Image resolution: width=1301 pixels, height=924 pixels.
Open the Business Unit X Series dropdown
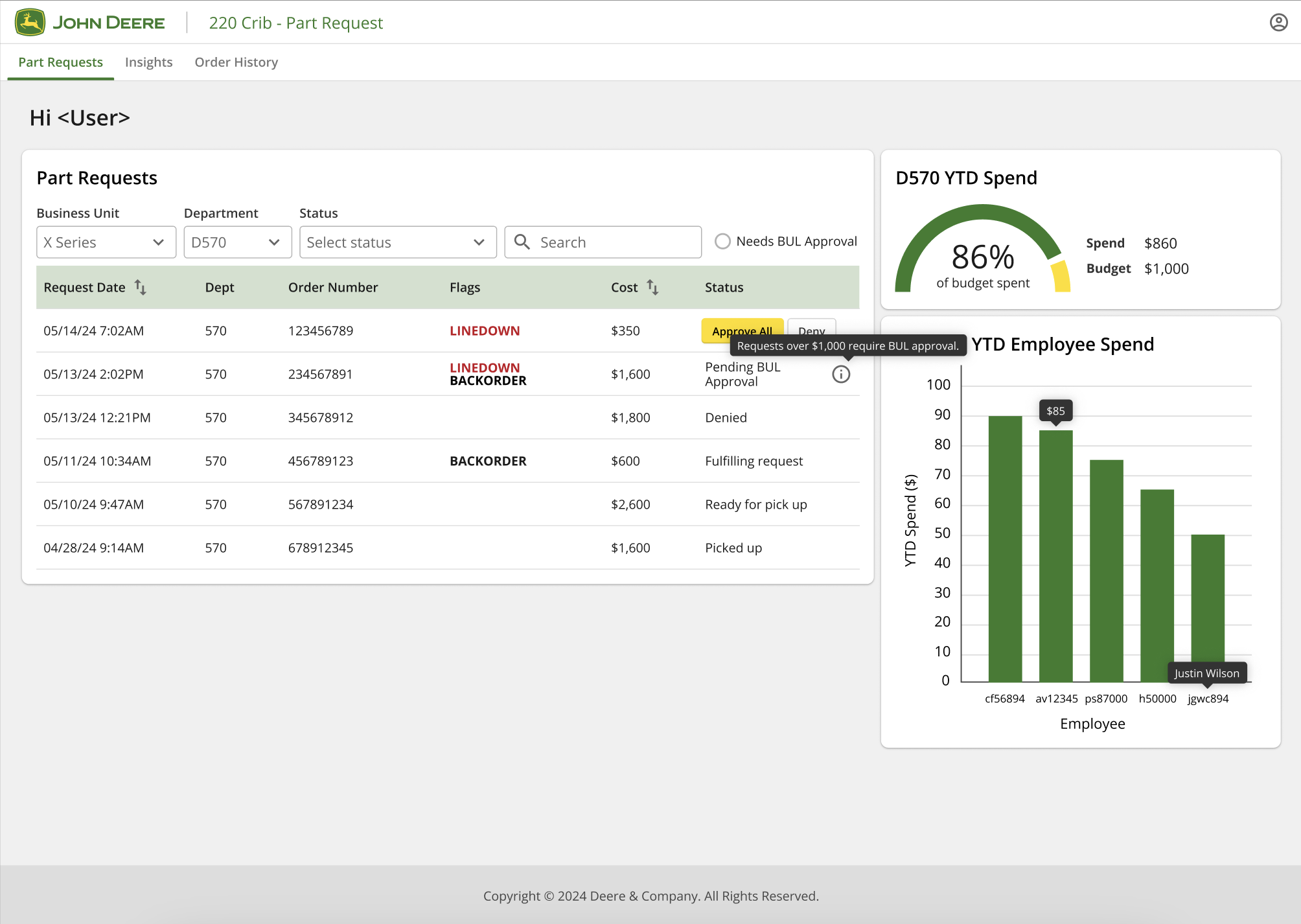tap(106, 242)
